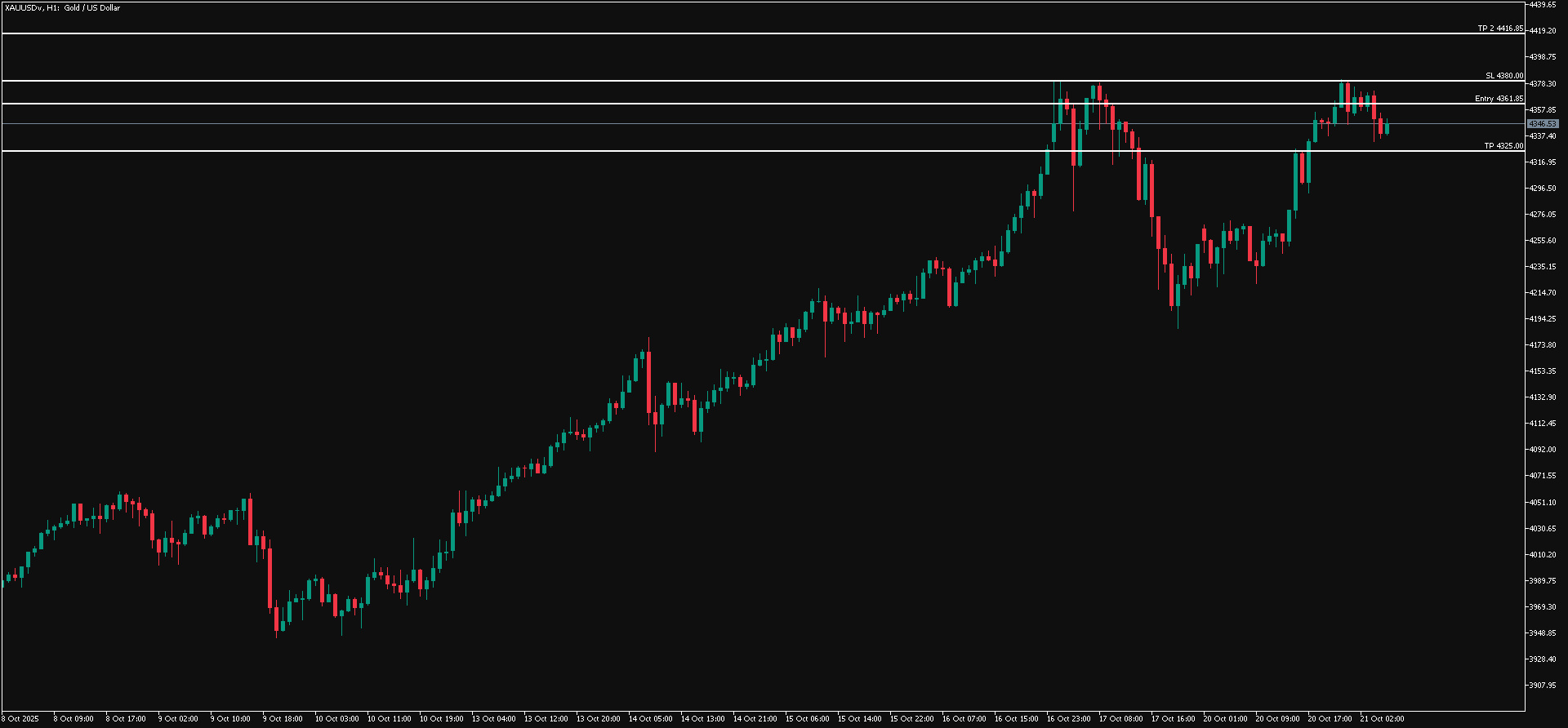Click the 4316.95 price scale label
1568x728 pixels.
coord(1542,162)
